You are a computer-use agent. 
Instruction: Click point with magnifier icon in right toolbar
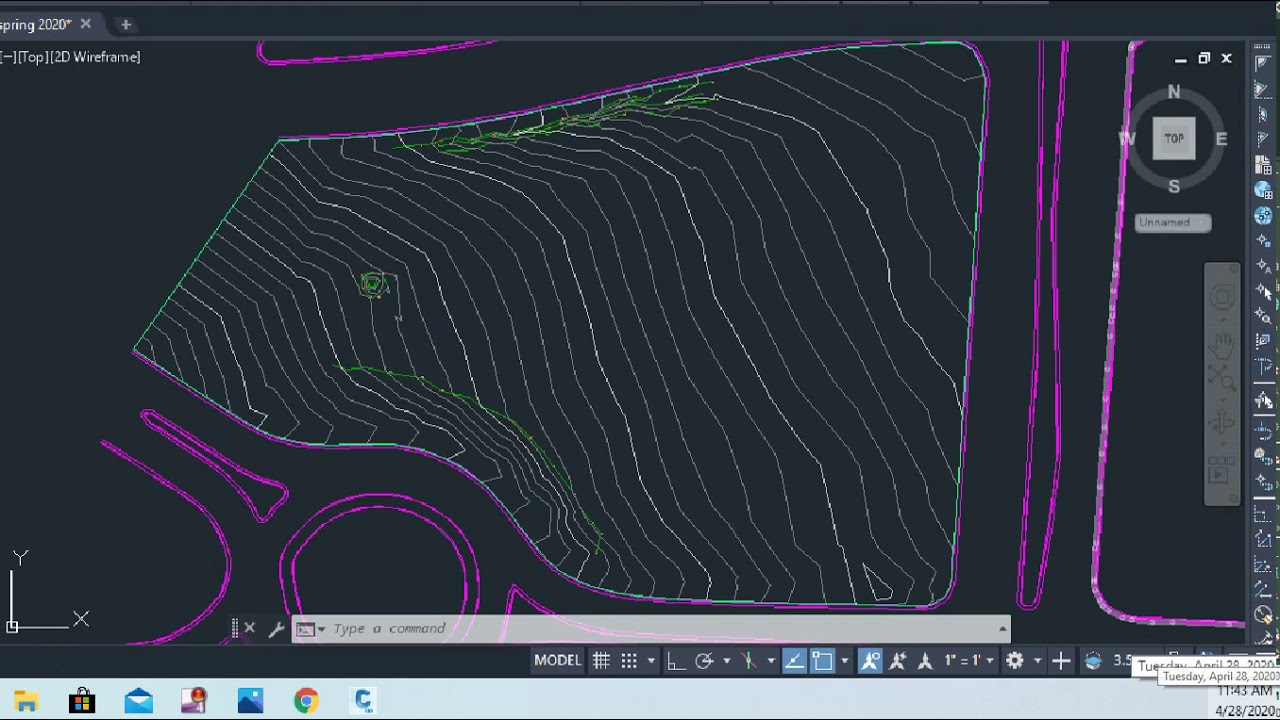1263,317
